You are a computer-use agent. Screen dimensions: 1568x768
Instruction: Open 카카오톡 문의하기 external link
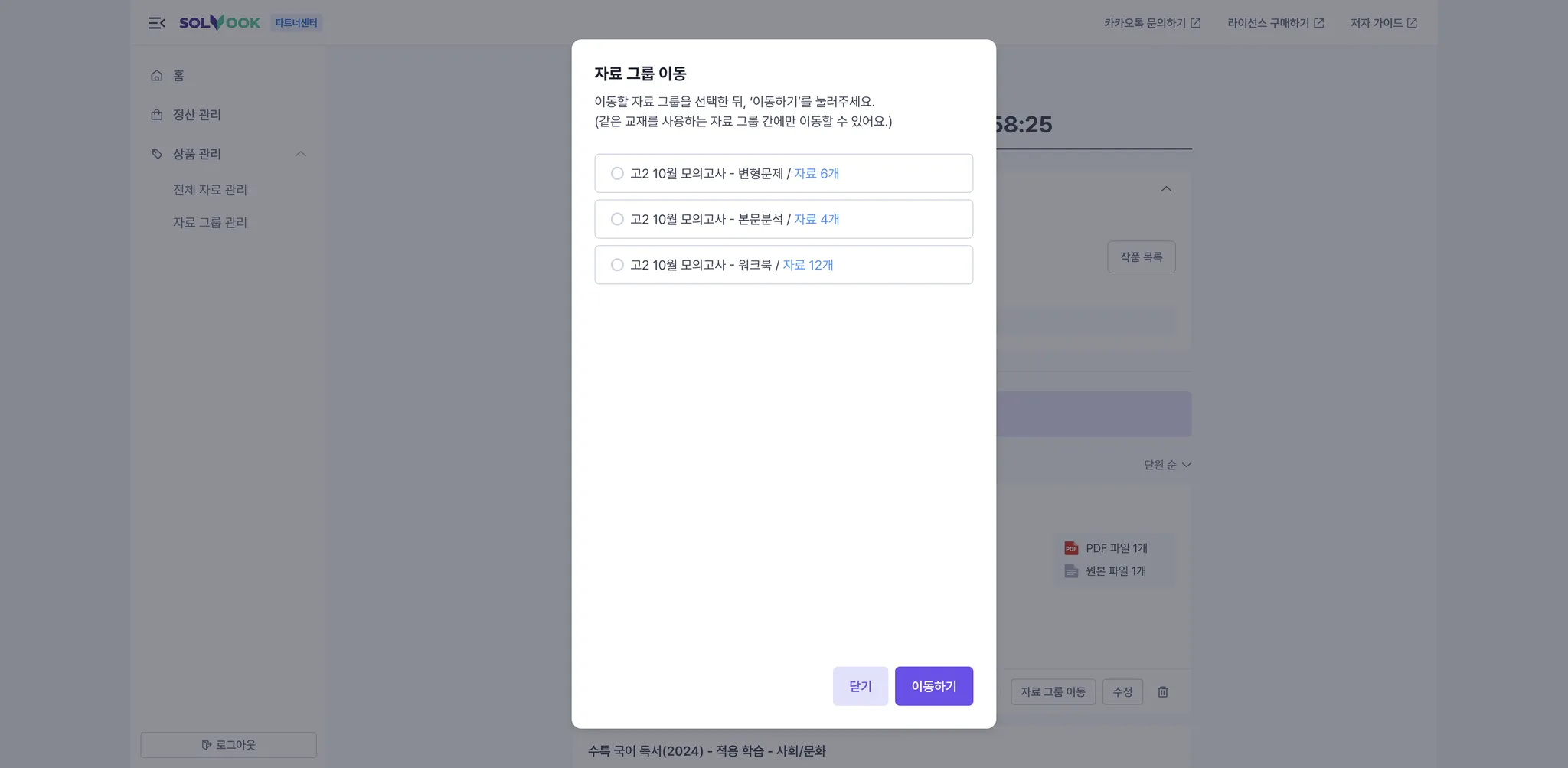1152,23
